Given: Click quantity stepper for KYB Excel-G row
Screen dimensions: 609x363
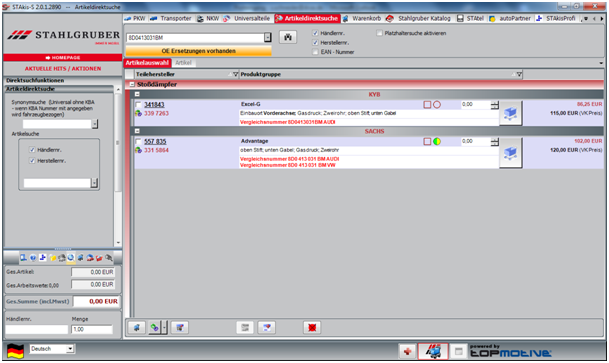Looking at the screenshot, I should (x=494, y=105).
